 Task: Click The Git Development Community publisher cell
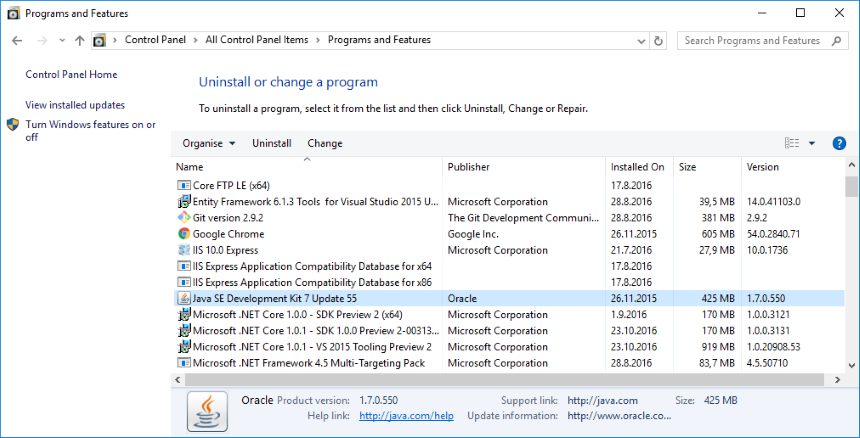tap(523, 218)
